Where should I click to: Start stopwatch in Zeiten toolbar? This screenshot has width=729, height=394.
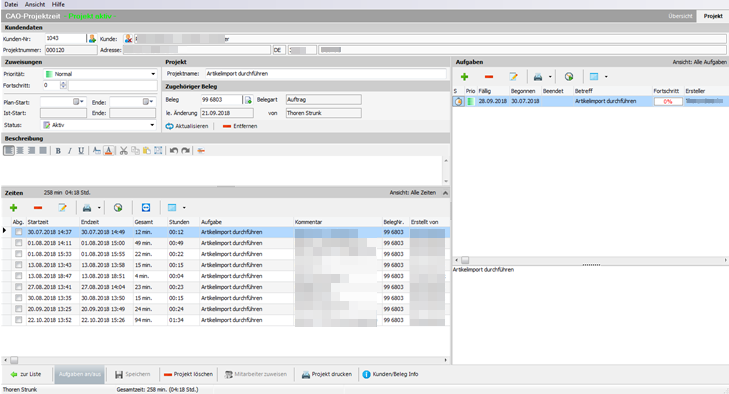click(x=118, y=207)
